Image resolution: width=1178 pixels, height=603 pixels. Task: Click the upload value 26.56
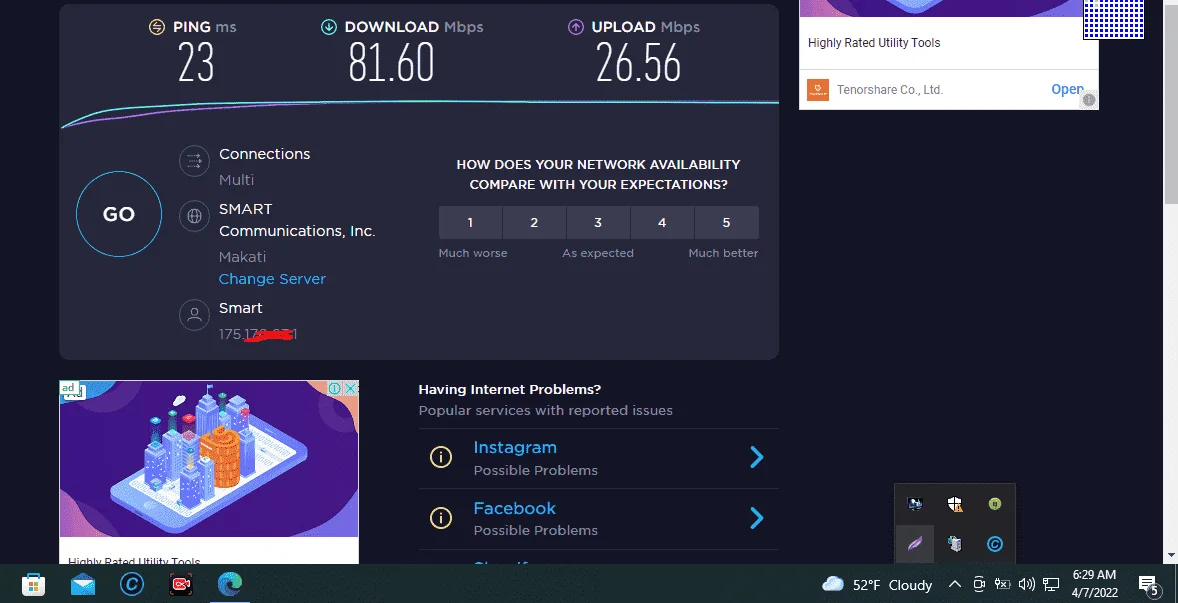coord(639,62)
